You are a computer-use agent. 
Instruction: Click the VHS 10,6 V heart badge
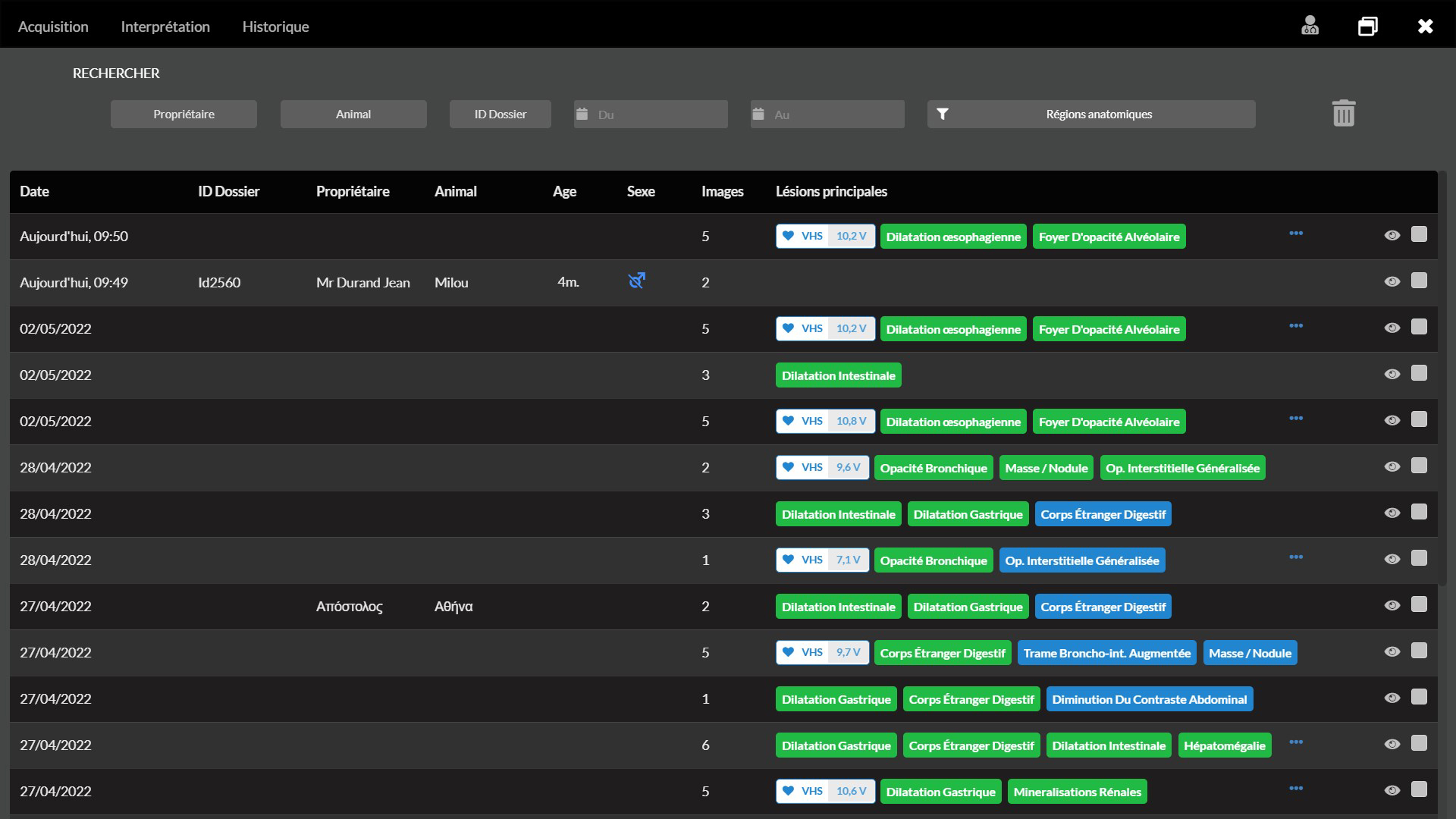[825, 791]
